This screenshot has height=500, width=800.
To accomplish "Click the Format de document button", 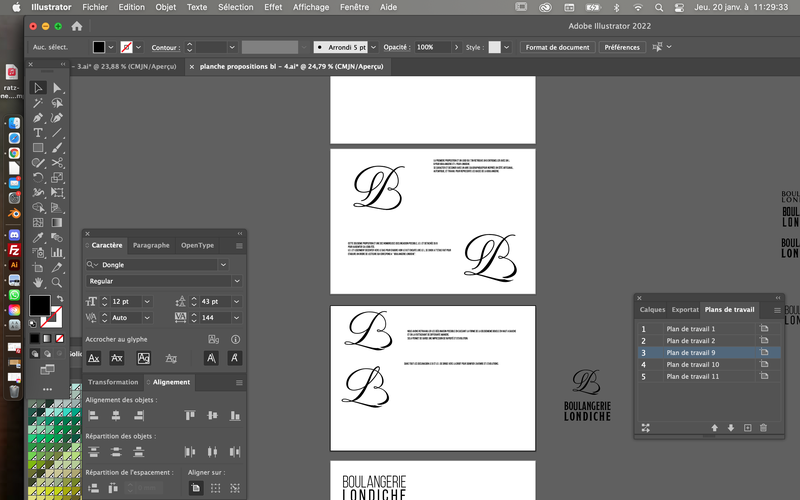I will (557, 47).
